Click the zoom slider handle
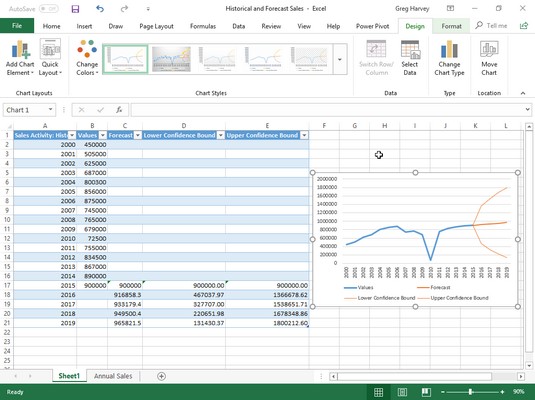The height and width of the screenshot is (400, 535). coord(471,392)
